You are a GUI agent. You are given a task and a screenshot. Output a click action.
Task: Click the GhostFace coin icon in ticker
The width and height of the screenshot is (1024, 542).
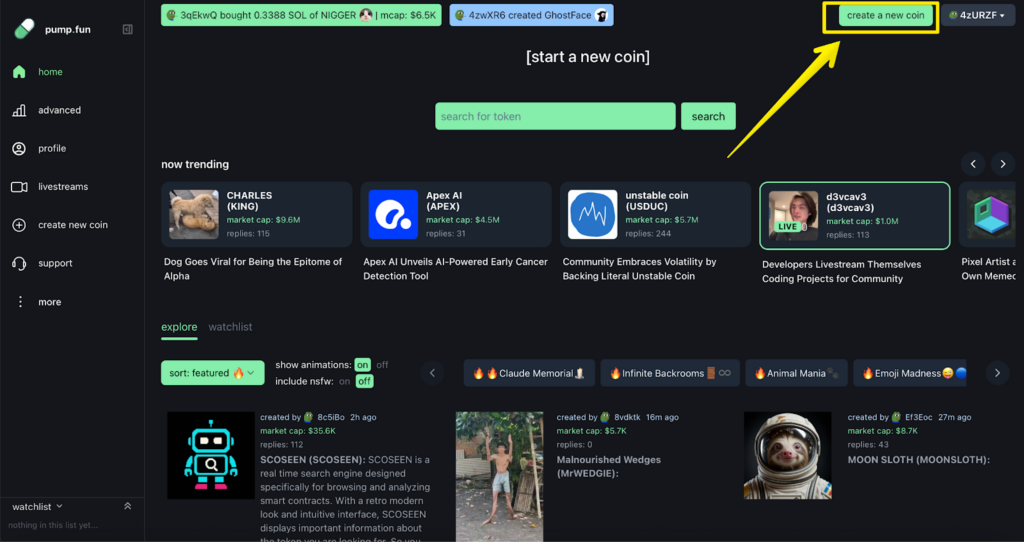[x=601, y=15]
